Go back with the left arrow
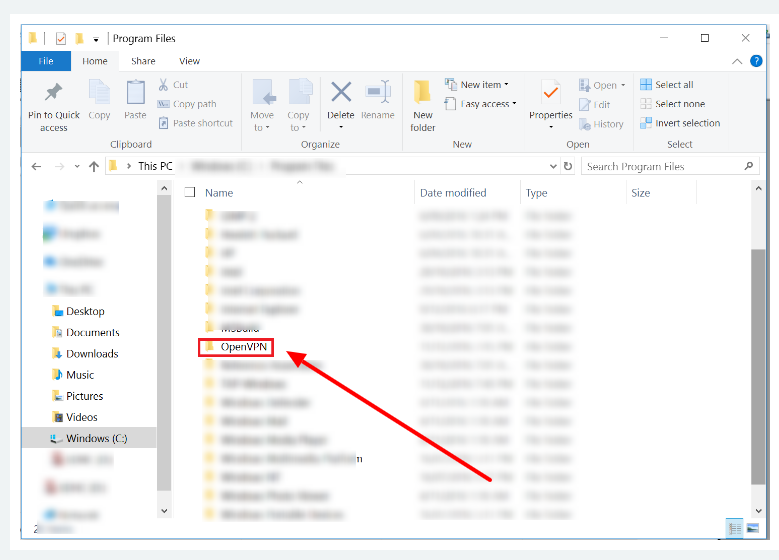 (x=36, y=166)
